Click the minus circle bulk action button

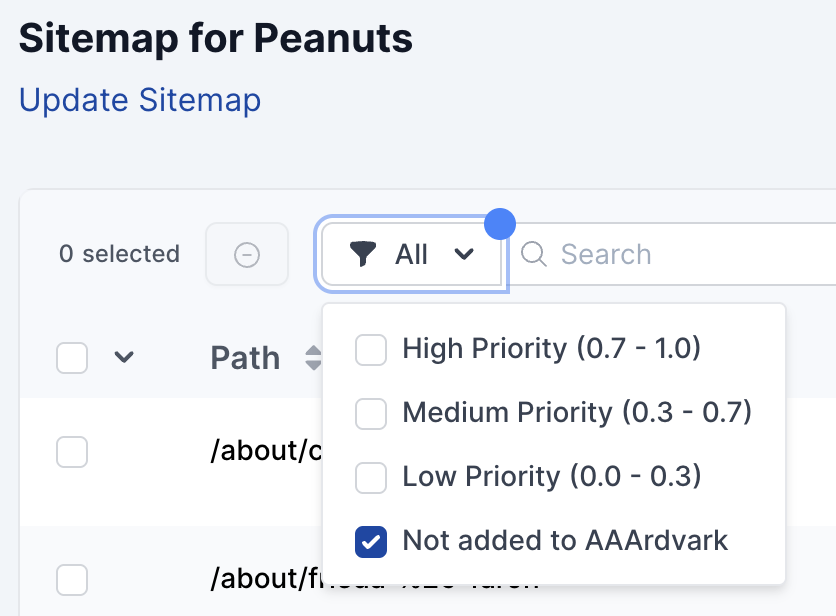[247, 255]
